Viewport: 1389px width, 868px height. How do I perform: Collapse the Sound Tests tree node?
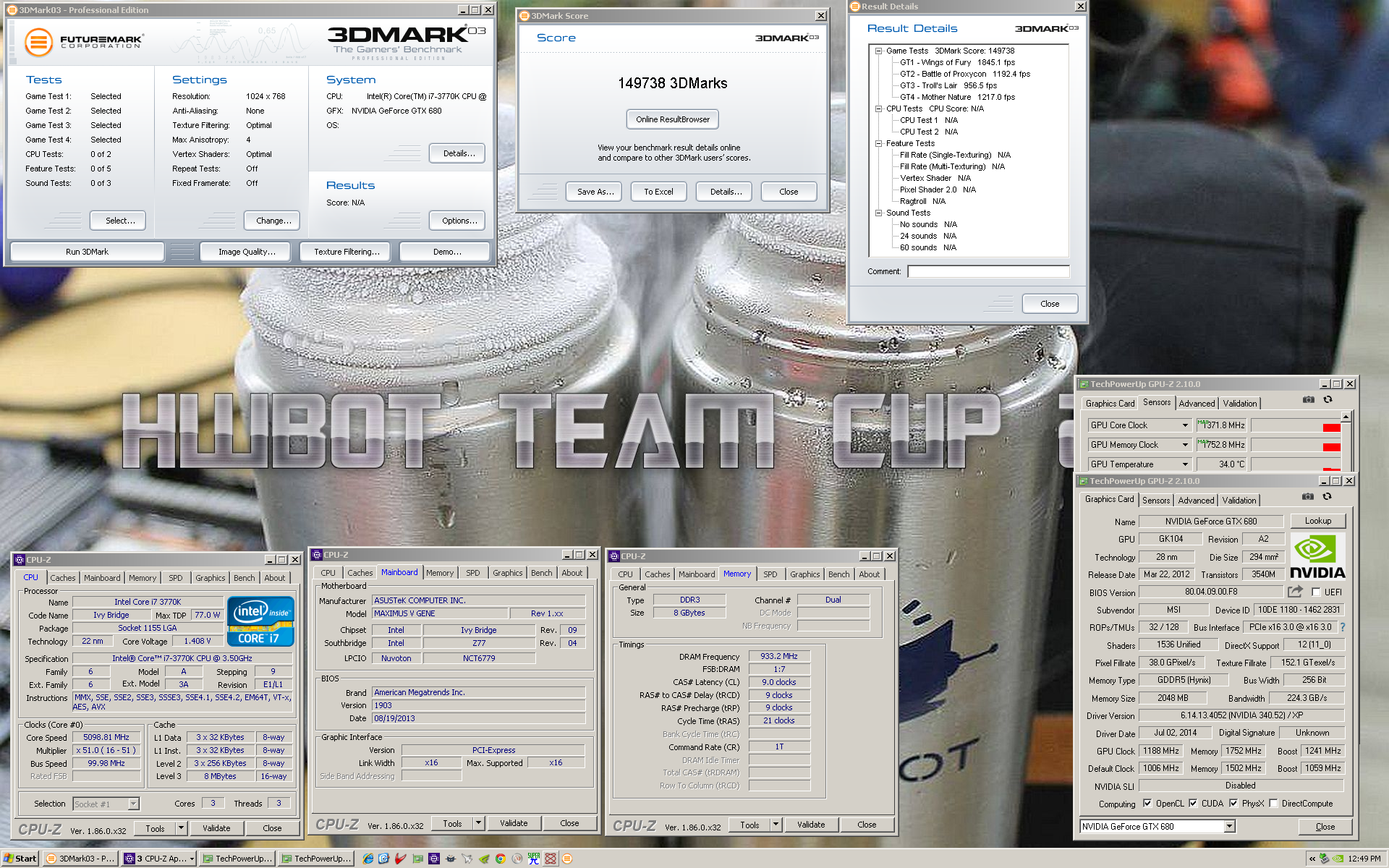click(x=878, y=213)
